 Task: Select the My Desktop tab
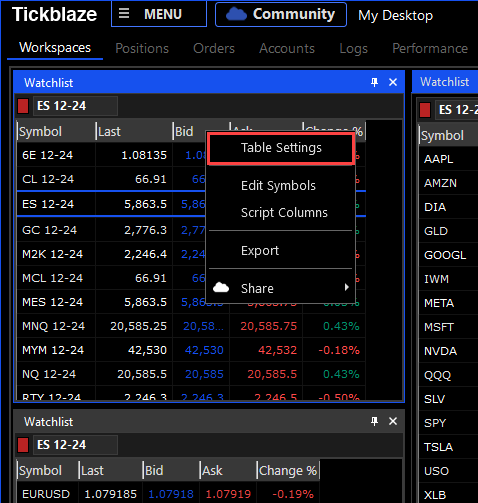point(395,15)
